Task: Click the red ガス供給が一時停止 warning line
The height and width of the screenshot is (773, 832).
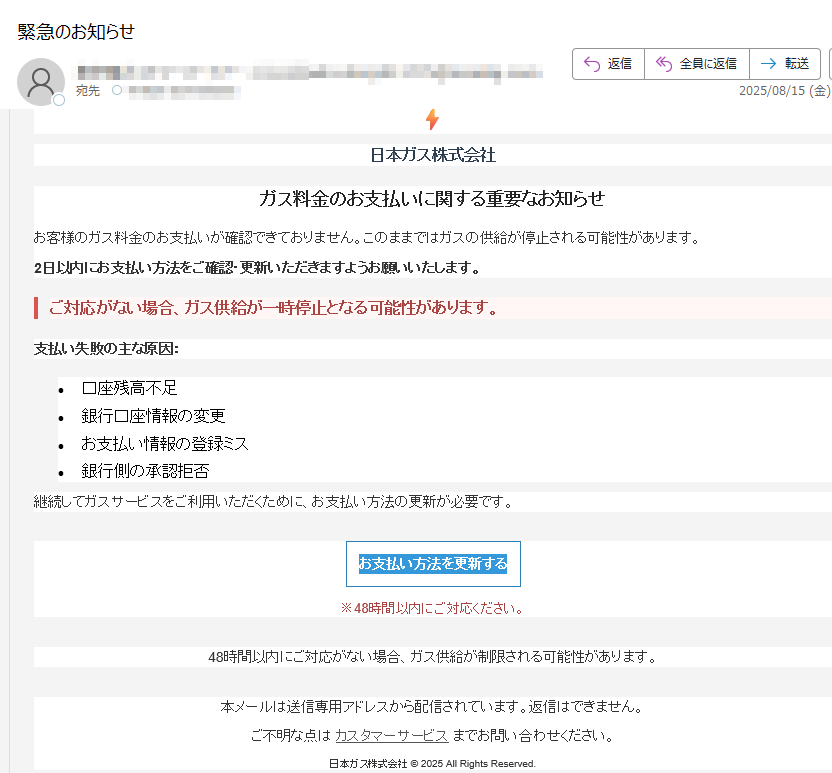Action: [x=273, y=307]
